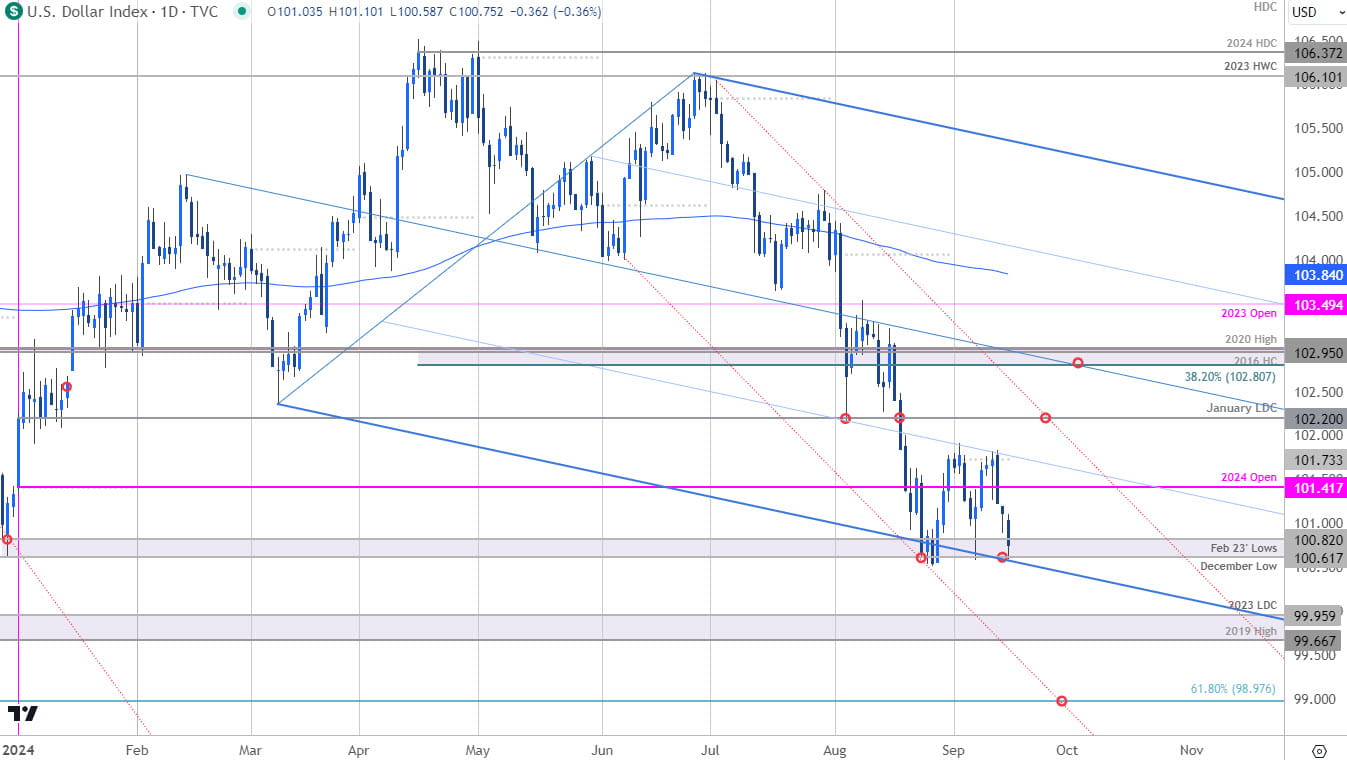Viewport: 1347px width, 760px height.
Task: Click the Nov date on time axis
Action: (1190, 748)
